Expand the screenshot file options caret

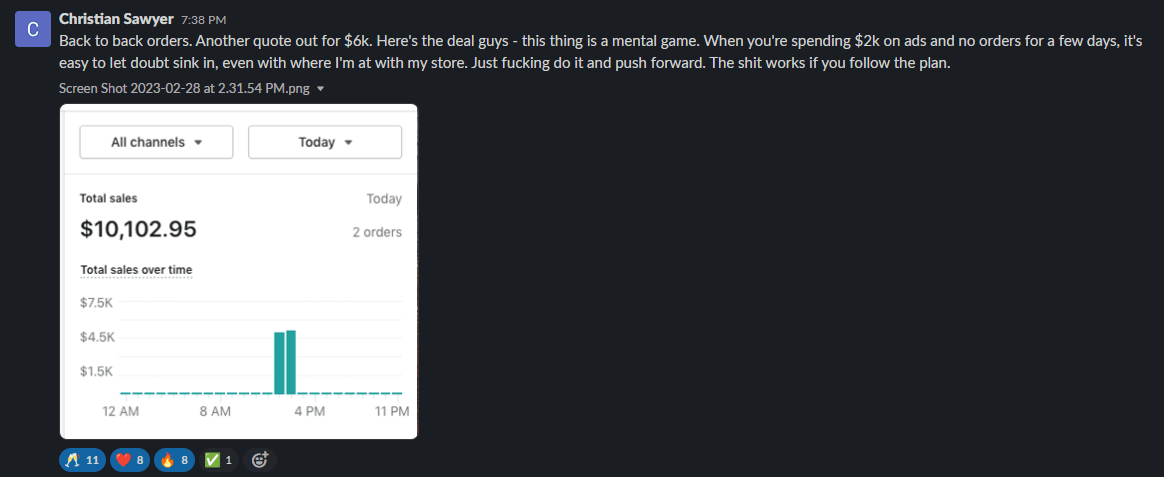pos(321,88)
